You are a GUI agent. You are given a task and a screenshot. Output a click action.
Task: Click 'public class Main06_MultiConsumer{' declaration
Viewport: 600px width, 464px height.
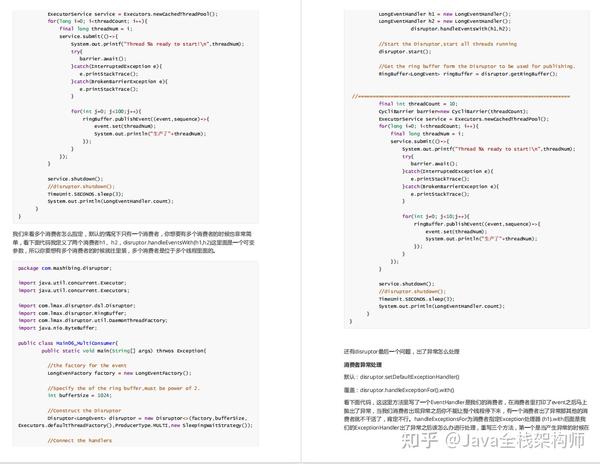(68, 343)
